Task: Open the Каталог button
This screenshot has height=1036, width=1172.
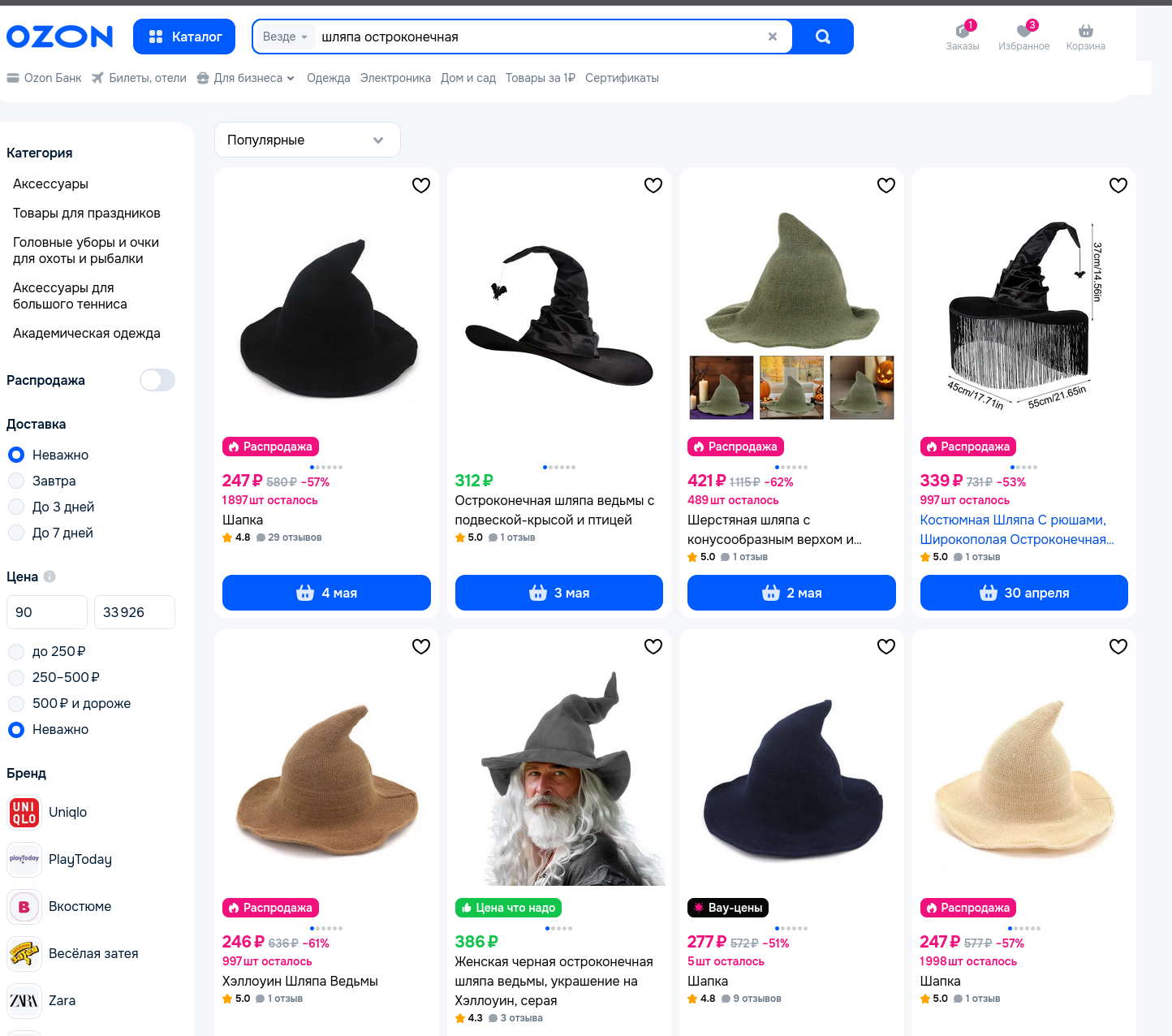Action: click(184, 37)
